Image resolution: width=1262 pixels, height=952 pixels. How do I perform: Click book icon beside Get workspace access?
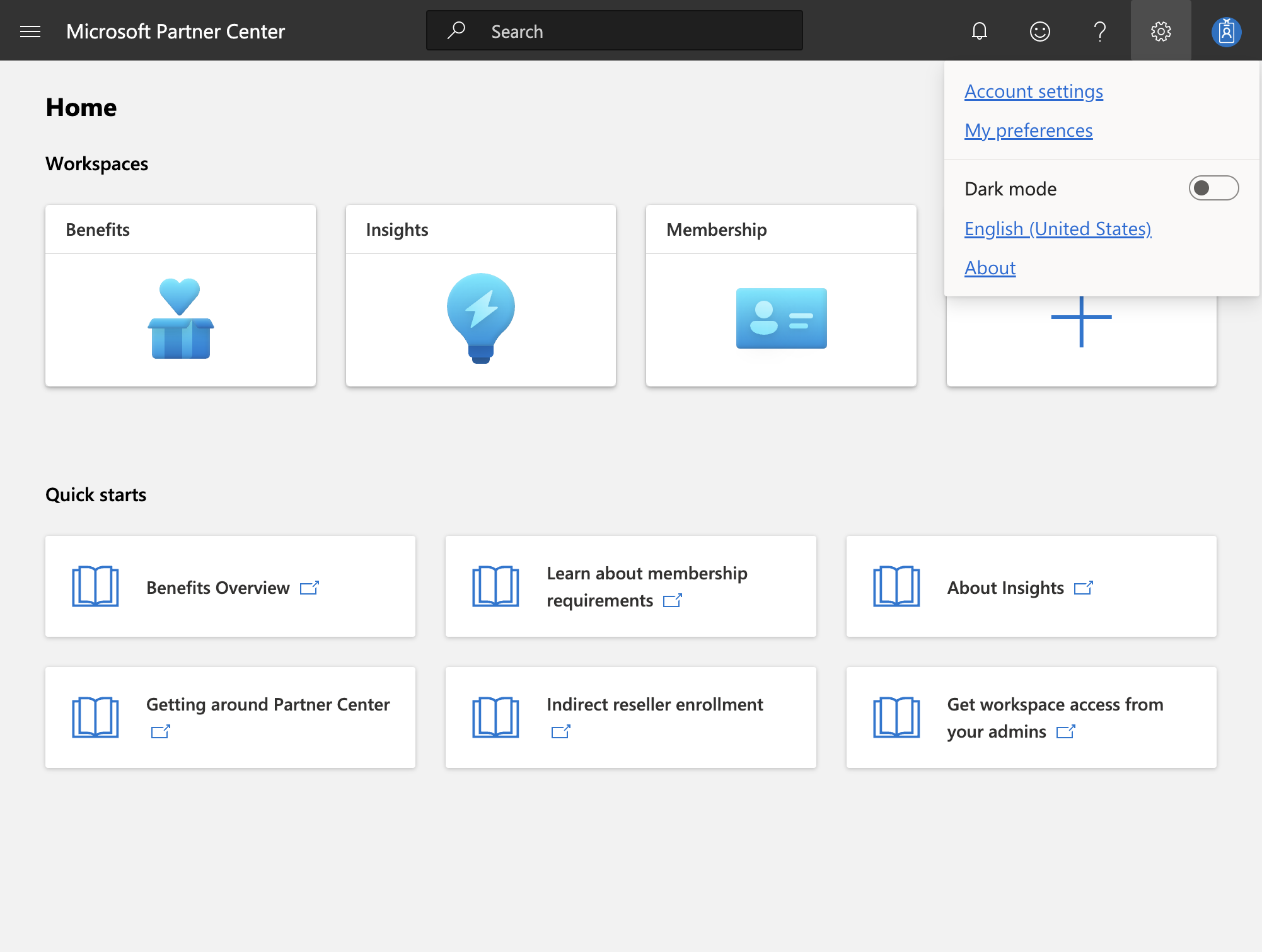pos(896,717)
